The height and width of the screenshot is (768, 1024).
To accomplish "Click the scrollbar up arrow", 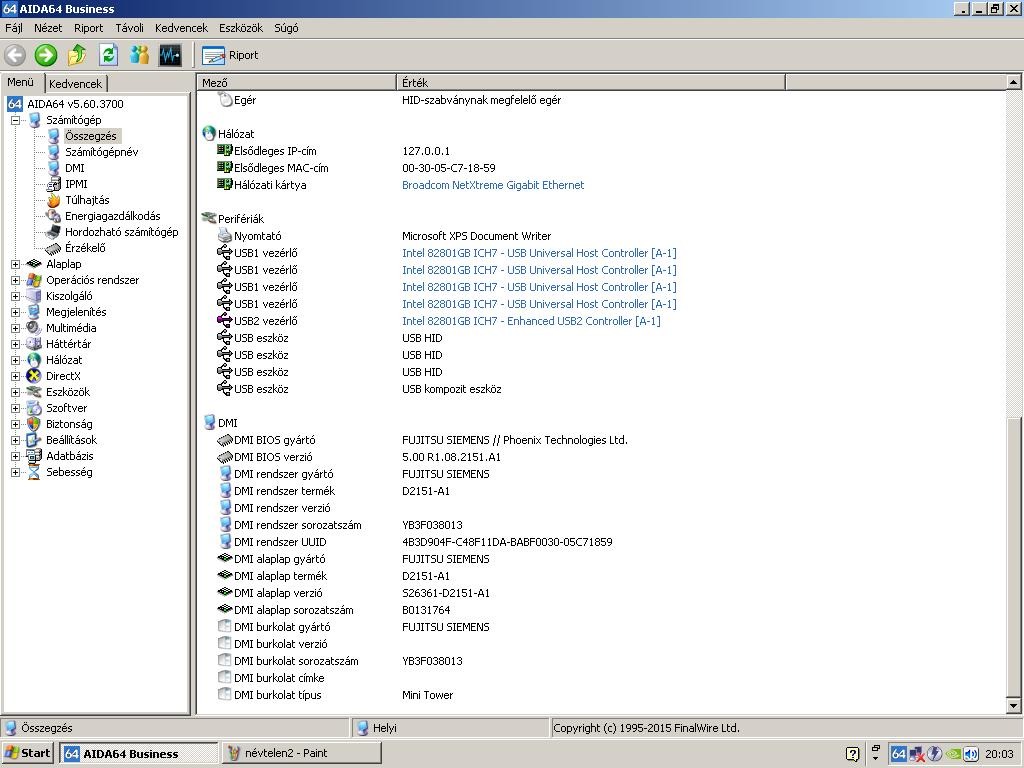I will (1013, 82).
